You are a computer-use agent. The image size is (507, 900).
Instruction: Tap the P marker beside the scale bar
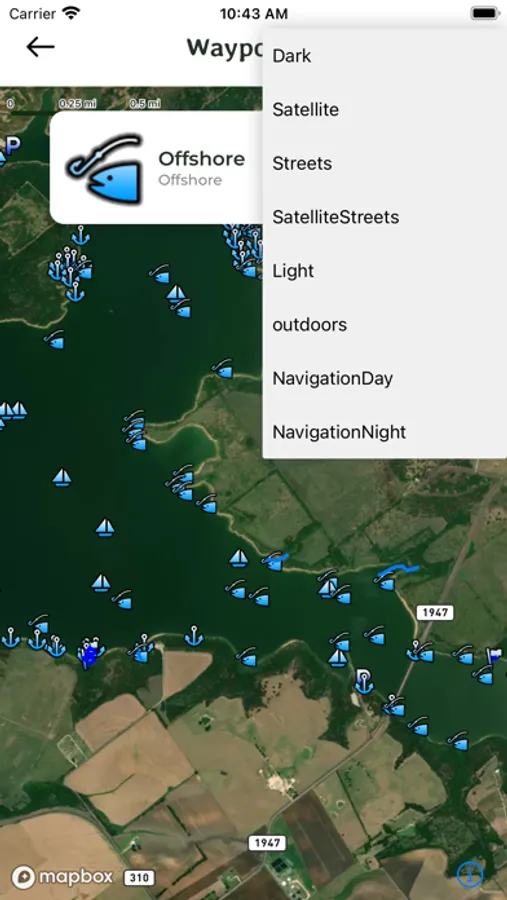13,145
